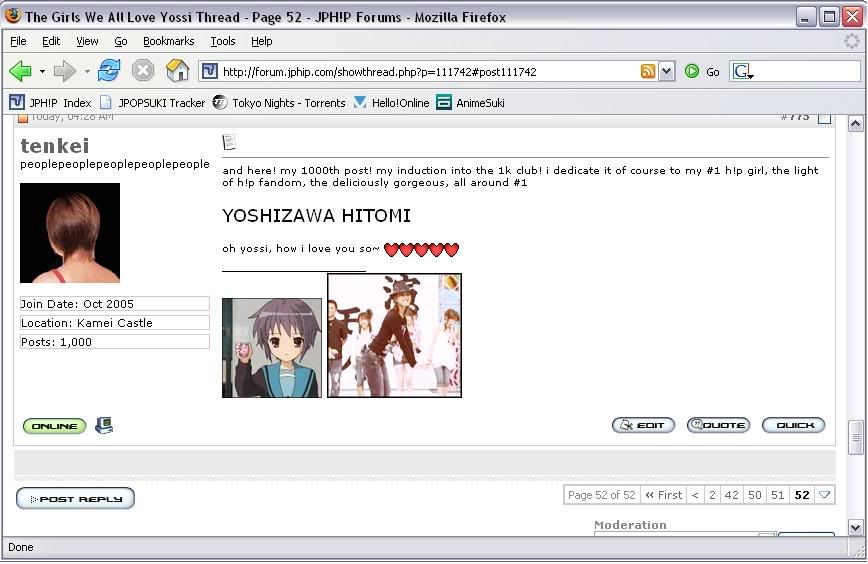This screenshot has height=564, width=868.
Task: Go to First page link
Action: pos(663,495)
